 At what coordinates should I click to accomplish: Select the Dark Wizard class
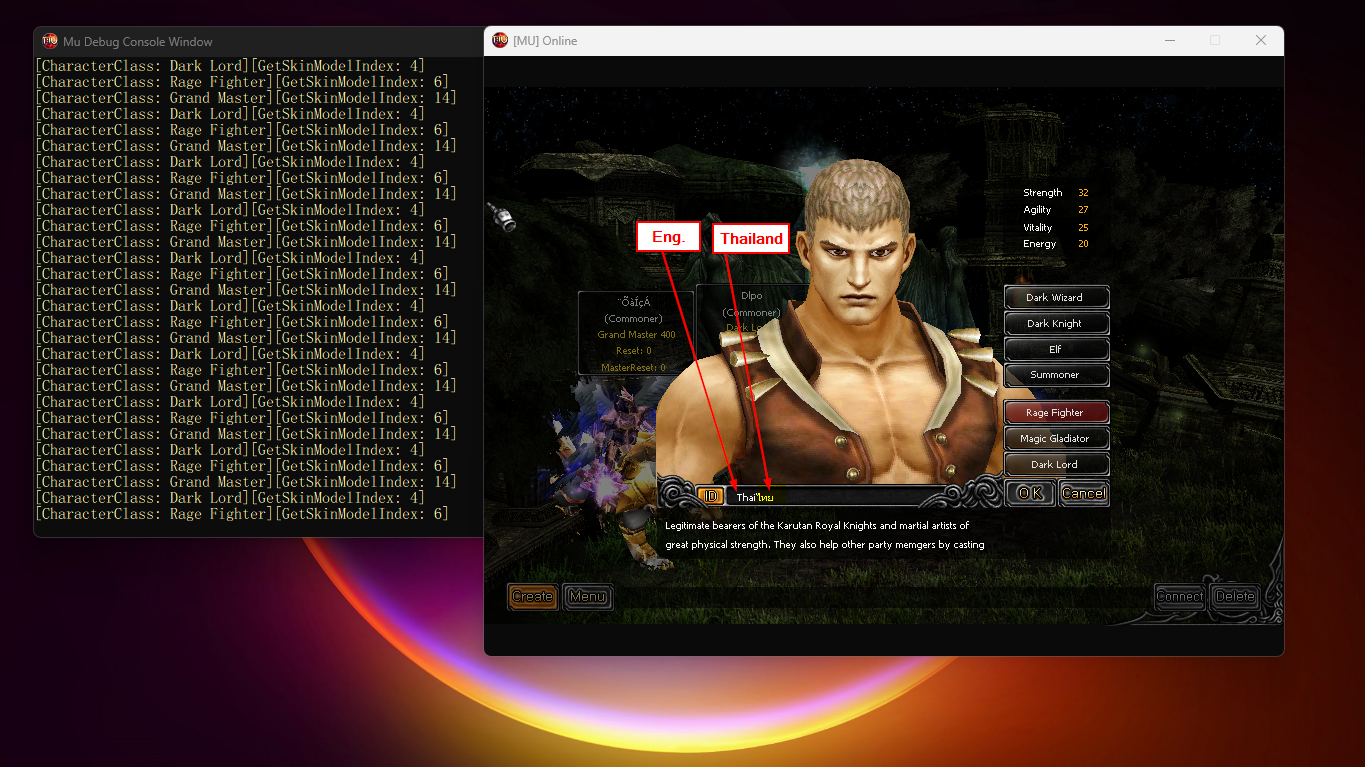point(1056,298)
